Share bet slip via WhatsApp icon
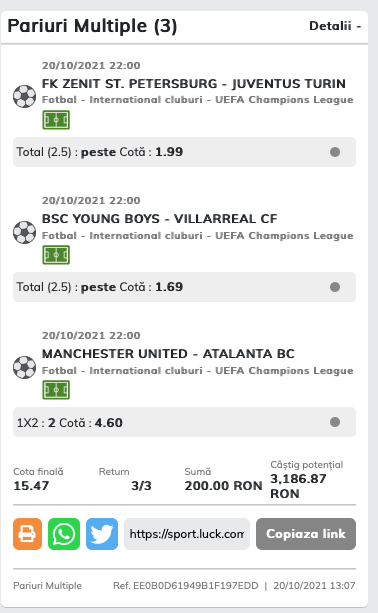Viewport: 378px width, 613px height. (64, 534)
